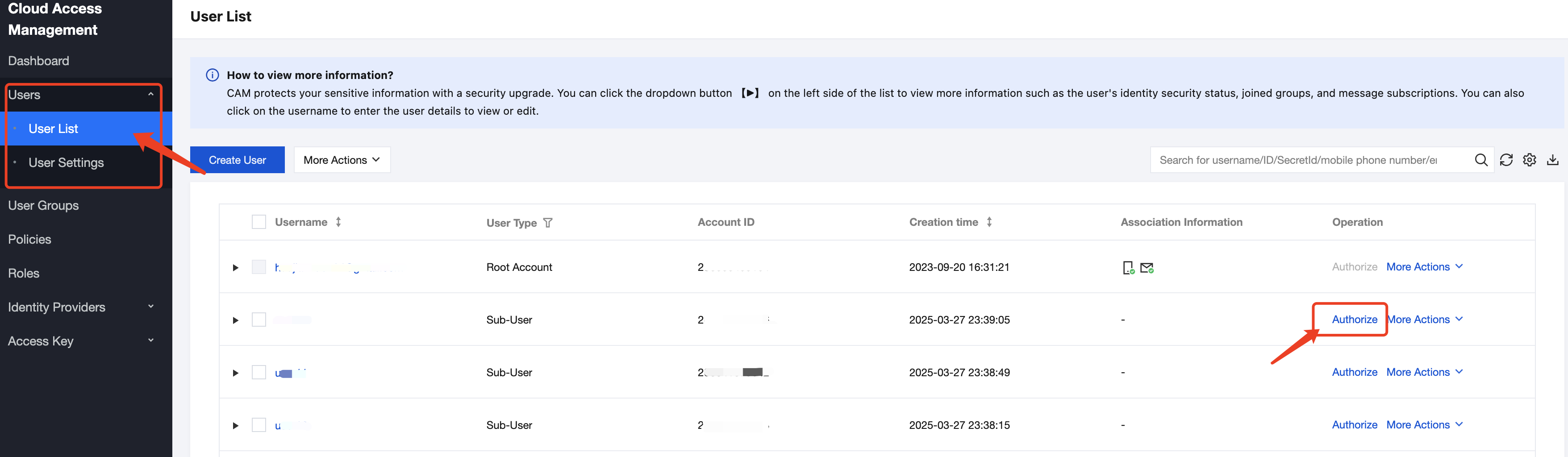Open column settings gear icon
Screen dimensions: 1568x457
click(x=1529, y=160)
